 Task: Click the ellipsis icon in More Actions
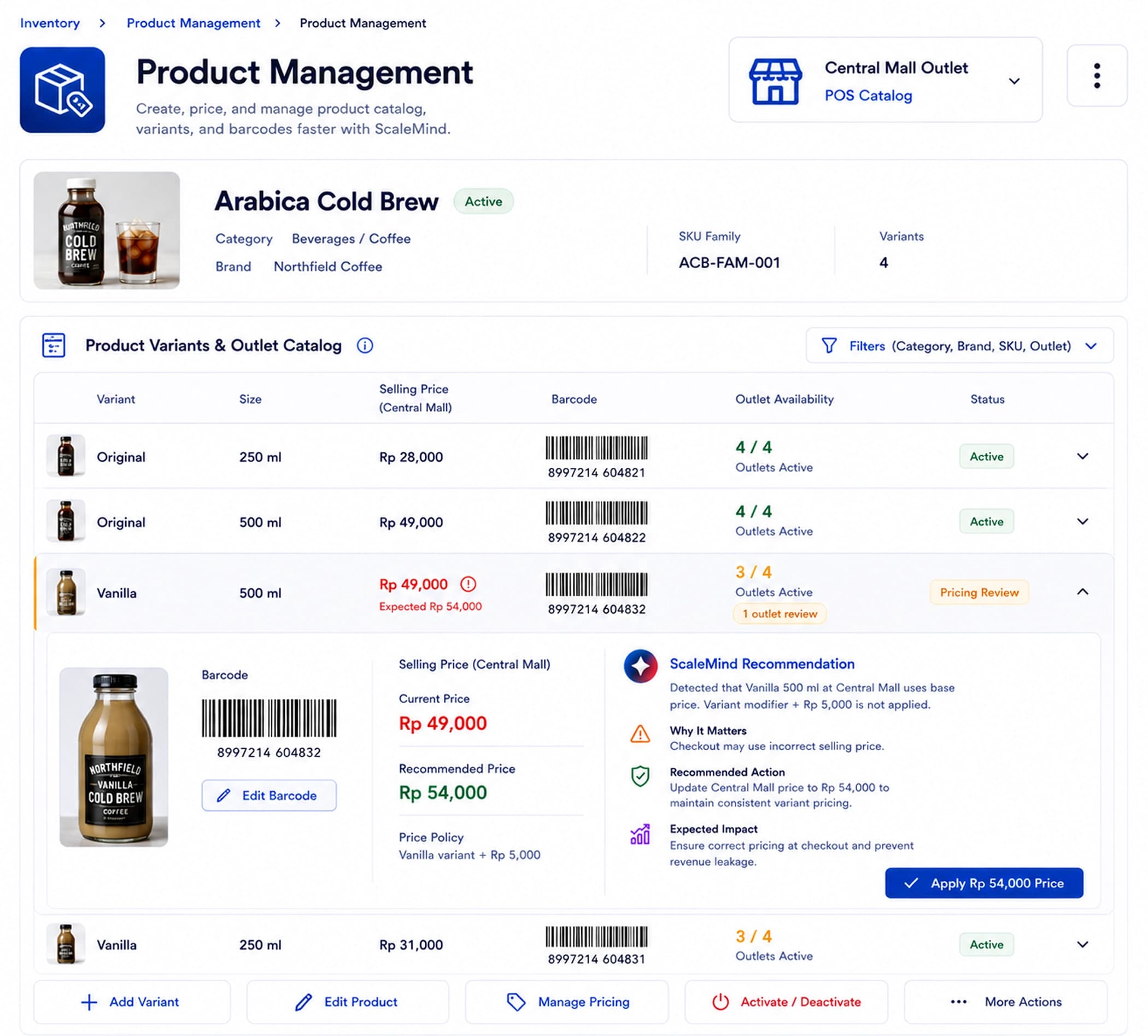(x=959, y=1003)
